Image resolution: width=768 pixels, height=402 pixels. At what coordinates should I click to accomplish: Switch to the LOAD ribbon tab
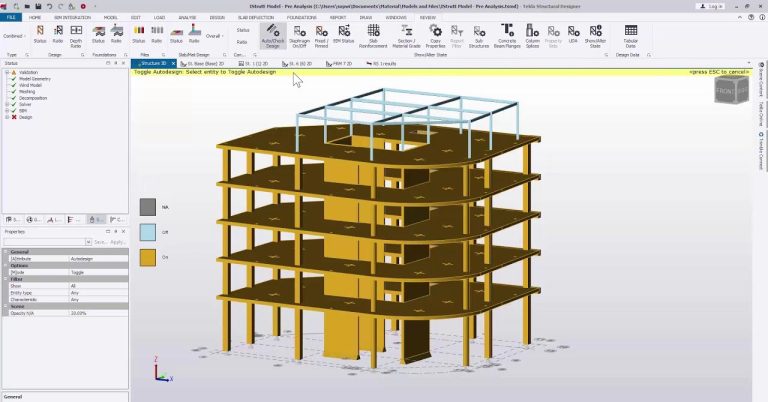[x=159, y=17]
